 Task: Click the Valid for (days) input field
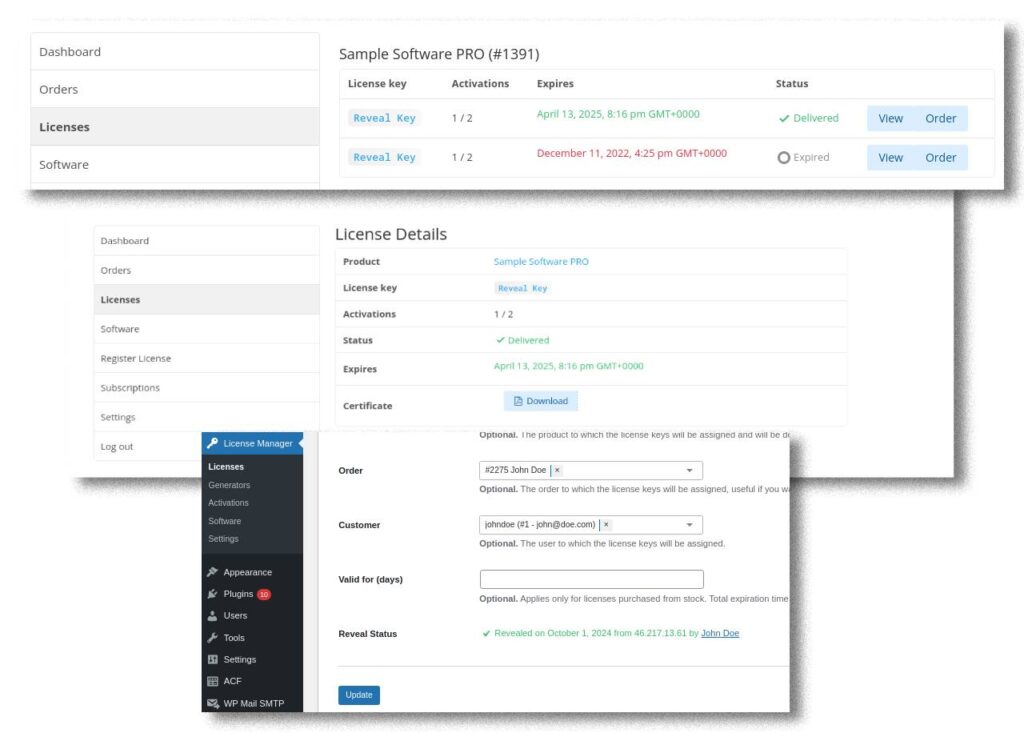(x=591, y=579)
